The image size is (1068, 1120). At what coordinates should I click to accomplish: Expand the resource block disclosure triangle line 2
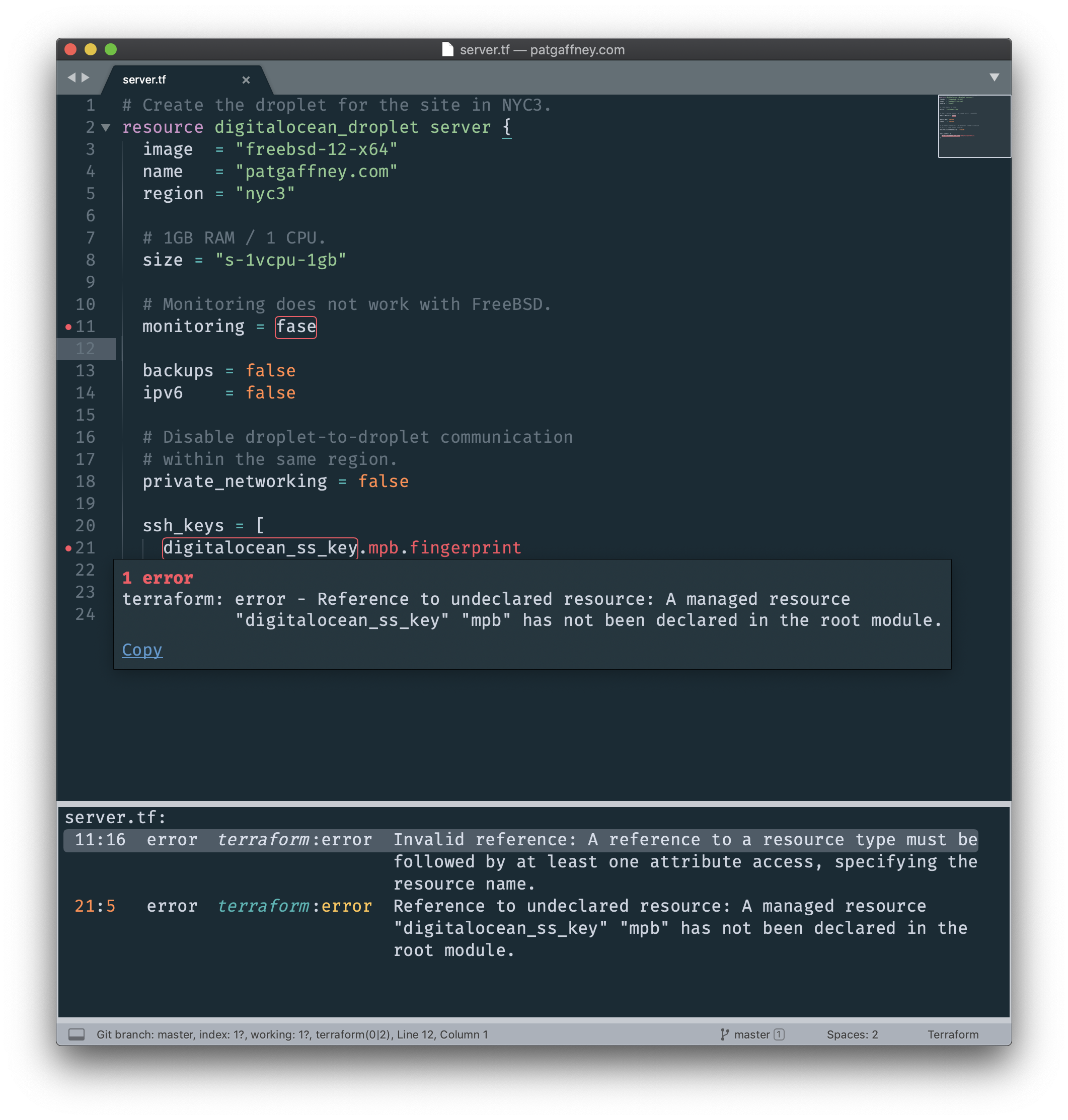tap(107, 127)
